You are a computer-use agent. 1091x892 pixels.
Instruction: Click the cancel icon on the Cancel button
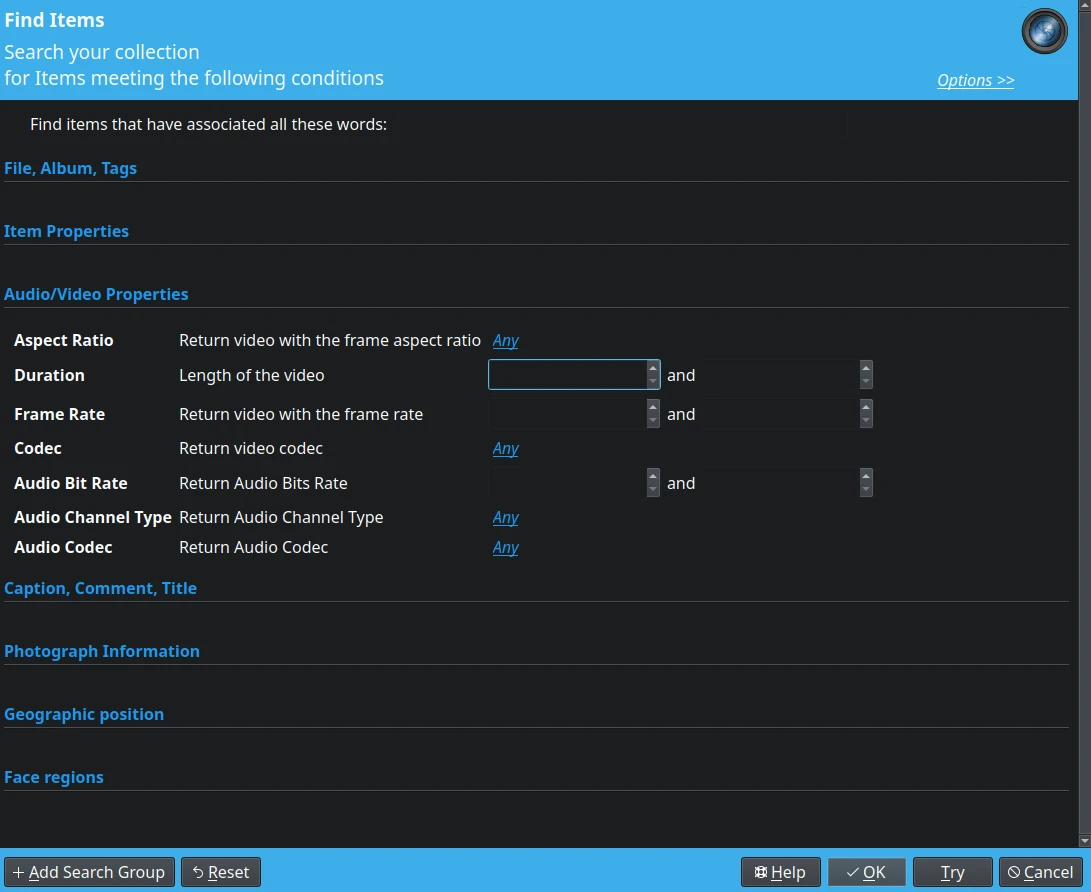click(x=1013, y=872)
